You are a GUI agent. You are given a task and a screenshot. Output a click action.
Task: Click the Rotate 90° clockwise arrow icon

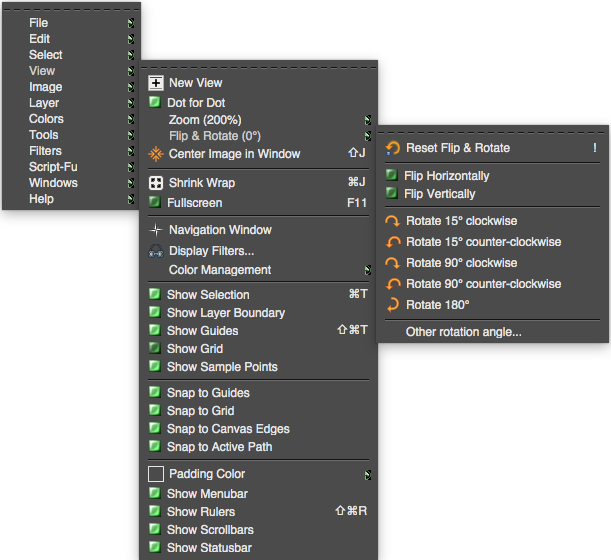pos(393,263)
